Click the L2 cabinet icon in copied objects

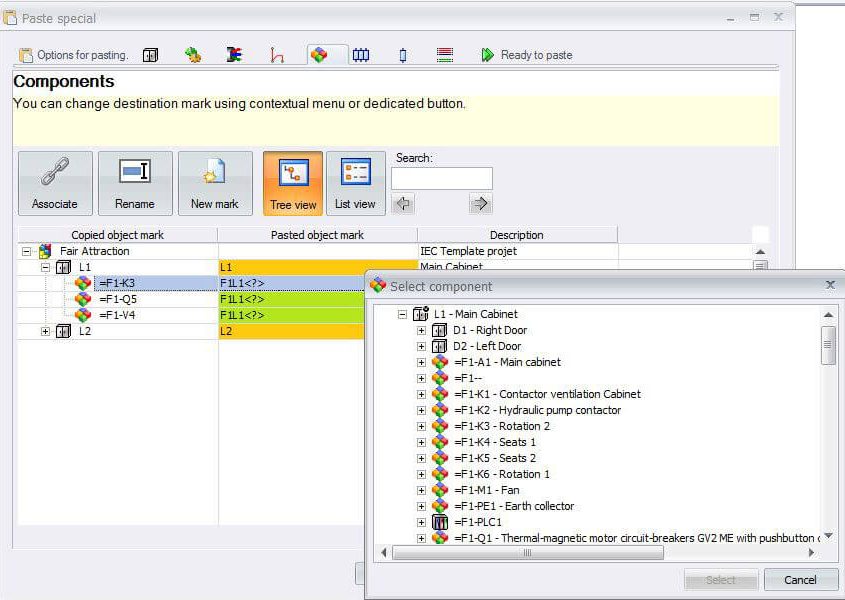64,332
